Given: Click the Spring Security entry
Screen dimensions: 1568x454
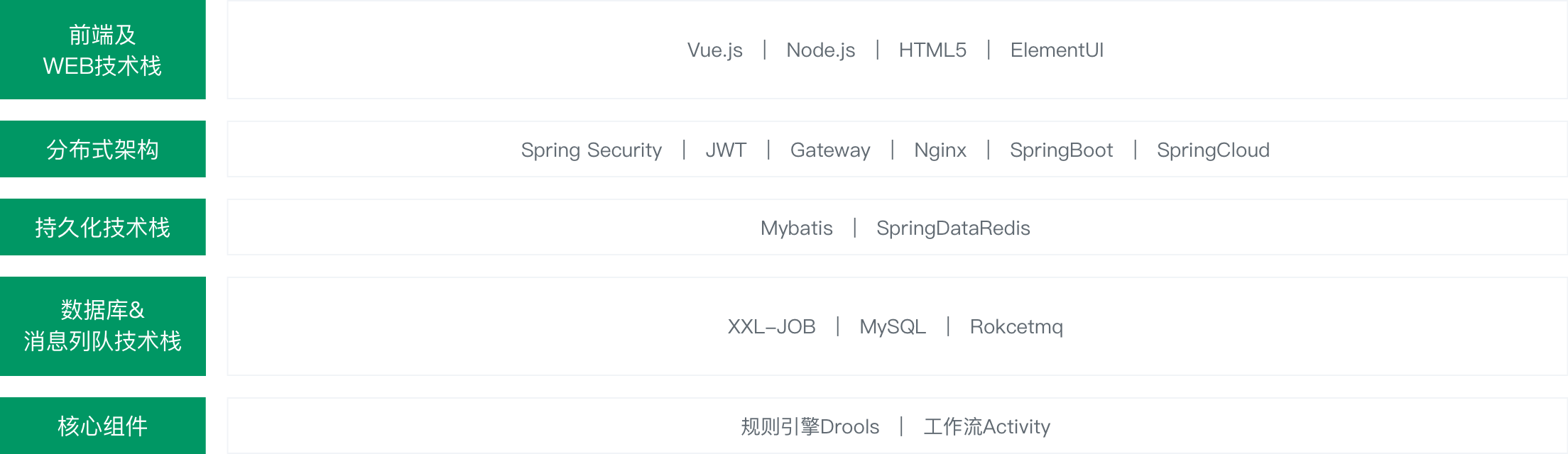Looking at the screenshot, I should (x=591, y=150).
